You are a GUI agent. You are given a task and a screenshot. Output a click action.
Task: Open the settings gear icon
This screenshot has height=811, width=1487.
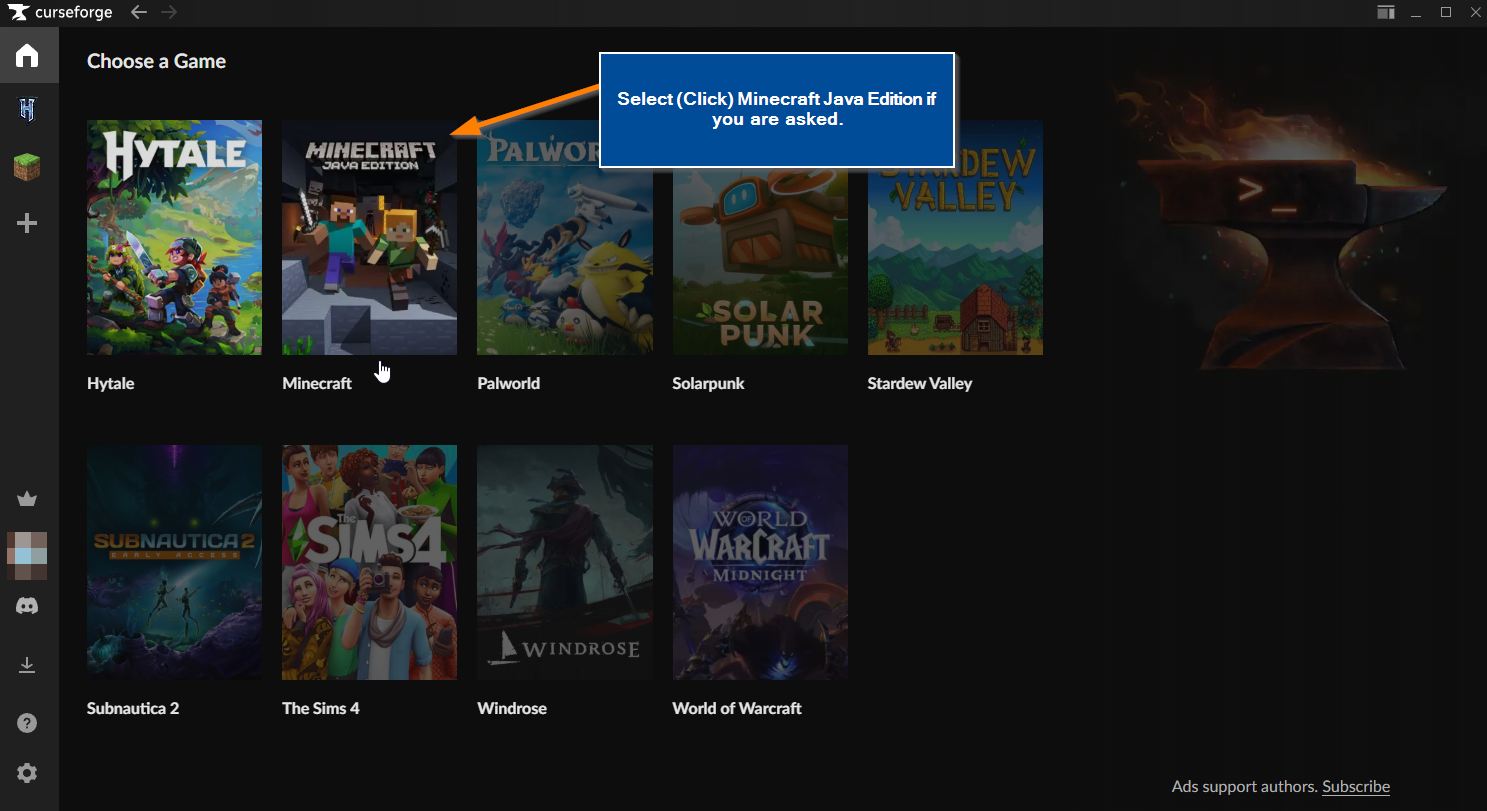[x=27, y=773]
